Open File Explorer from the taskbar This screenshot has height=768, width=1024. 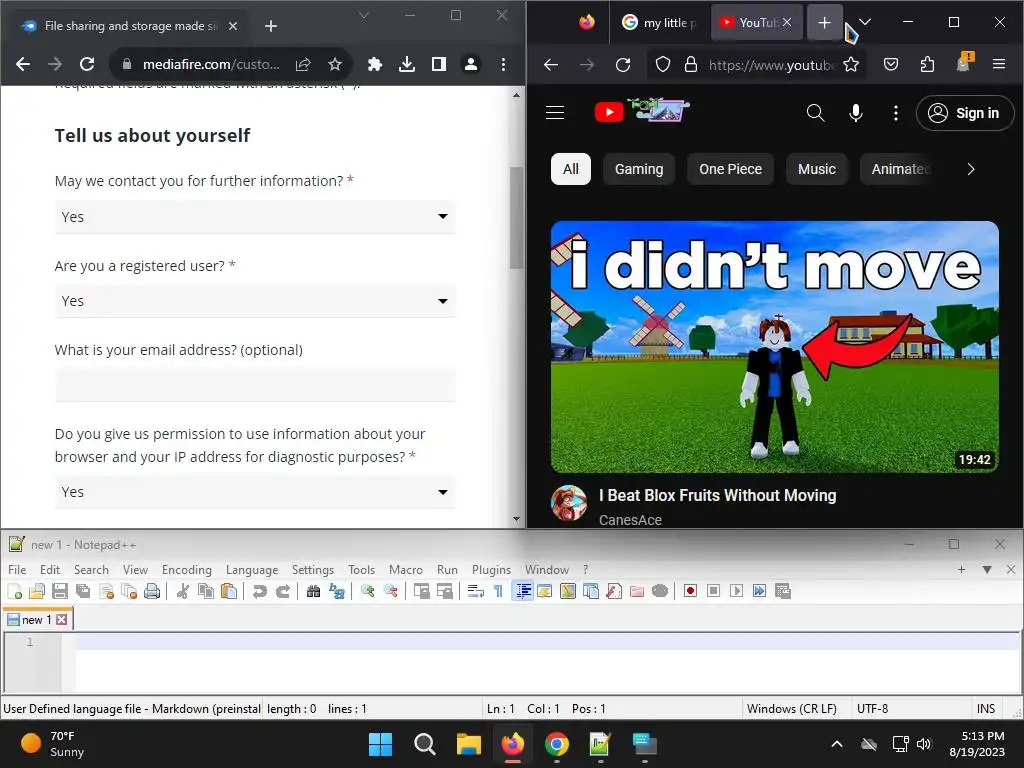point(468,744)
